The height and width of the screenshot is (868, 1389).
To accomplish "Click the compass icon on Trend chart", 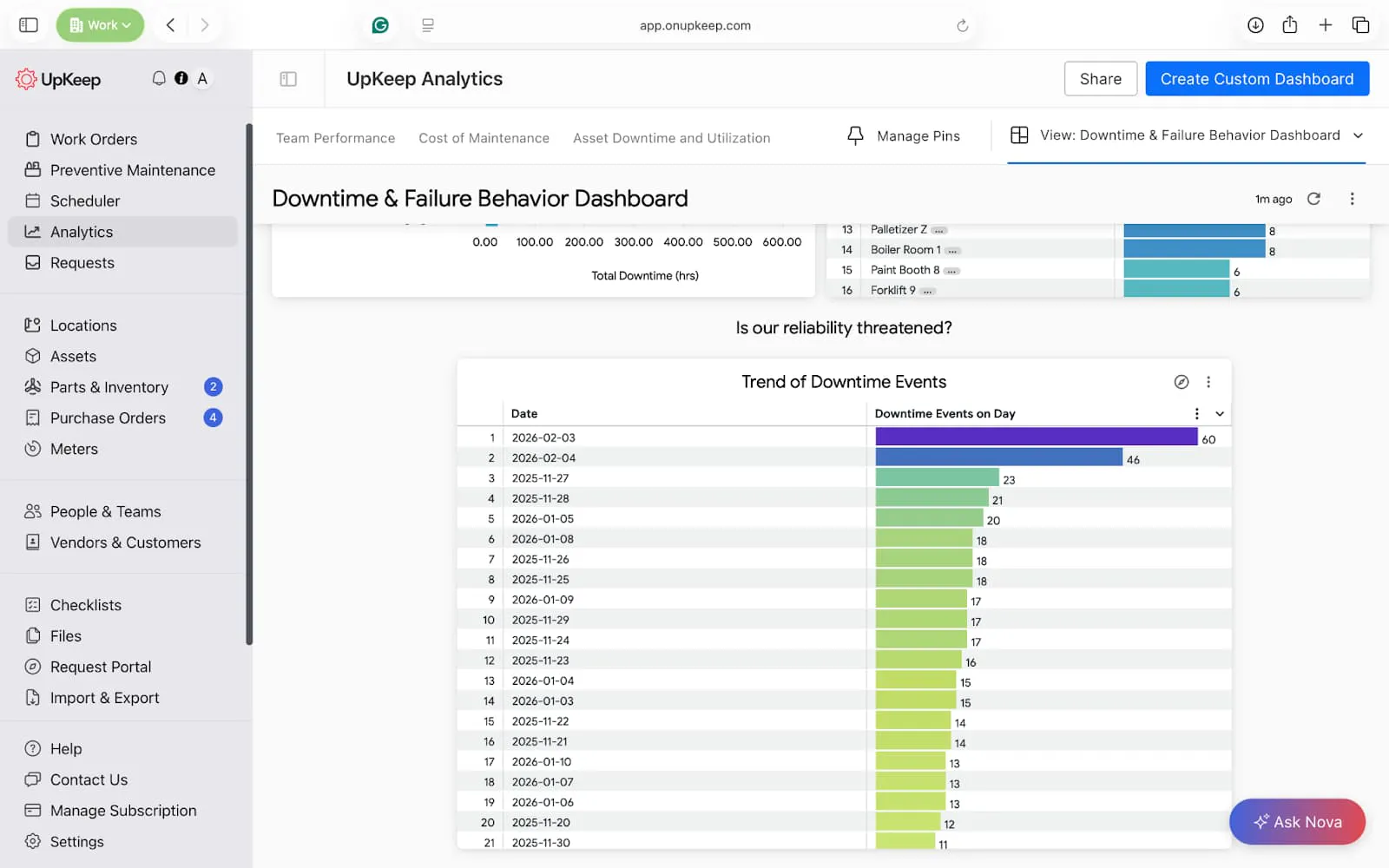I will tap(1181, 382).
